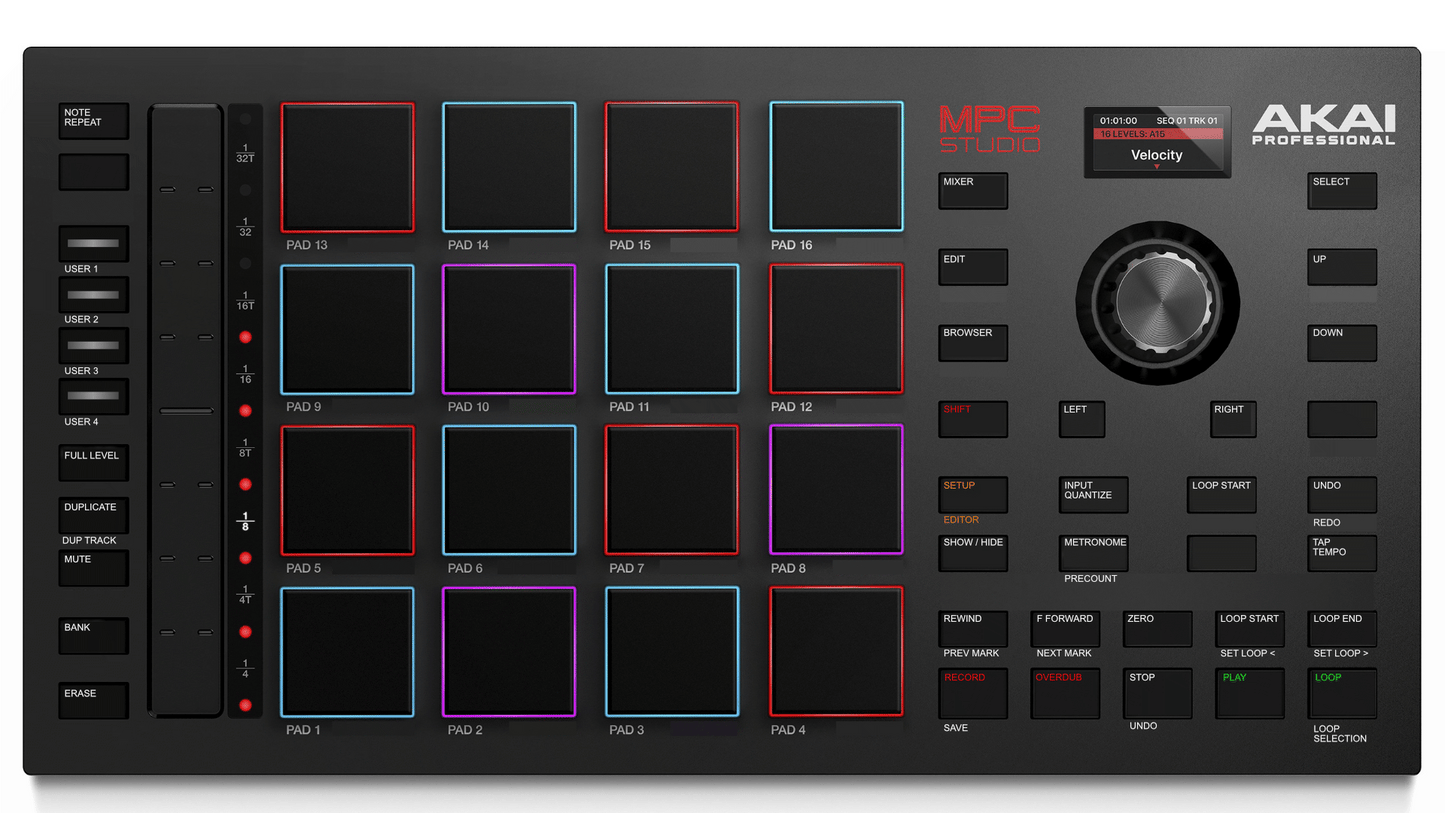Open the SETUP / Editor button
This screenshot has width=1445, height=813.
tap(973, 495)
